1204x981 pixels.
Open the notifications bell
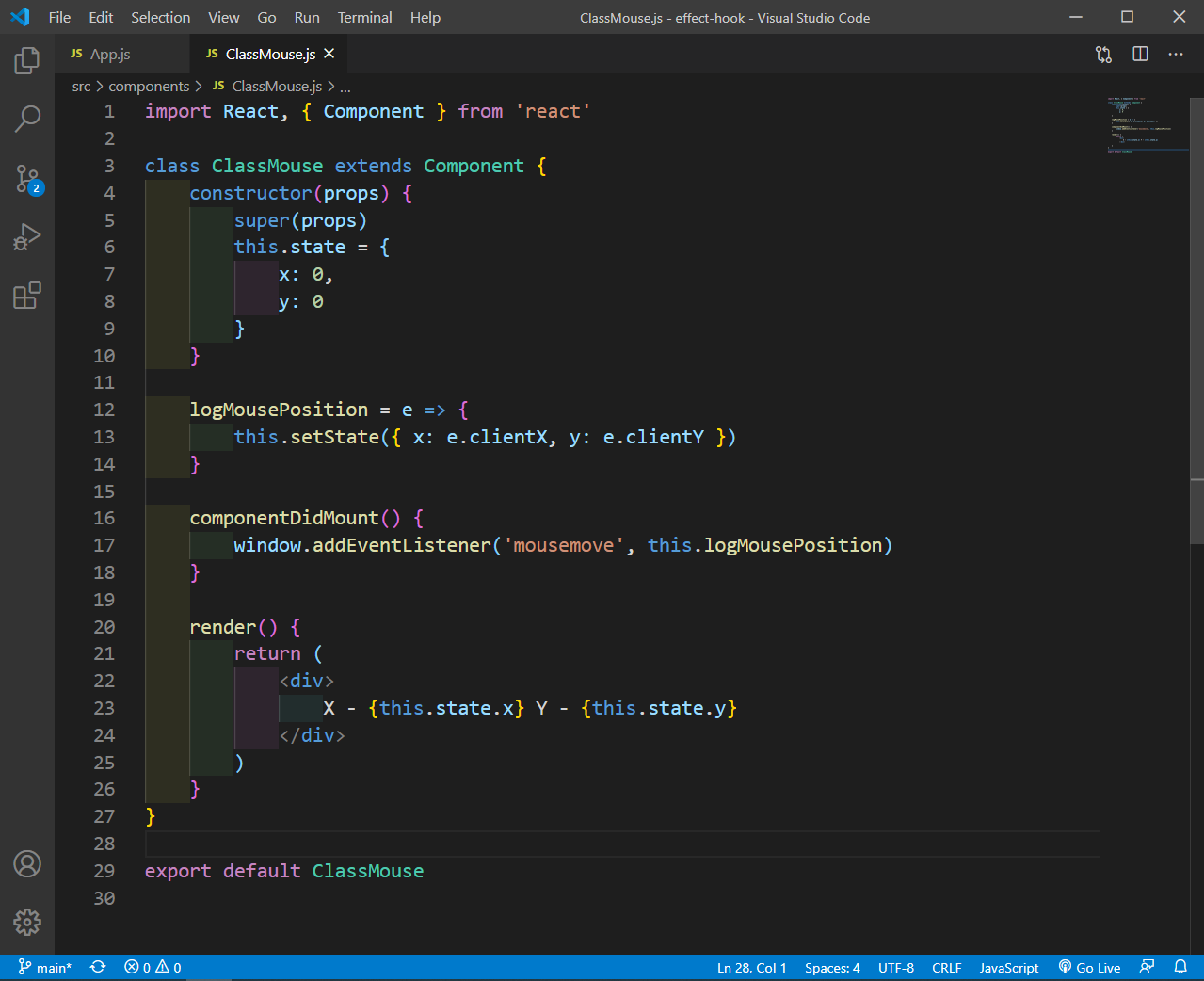1180,967
